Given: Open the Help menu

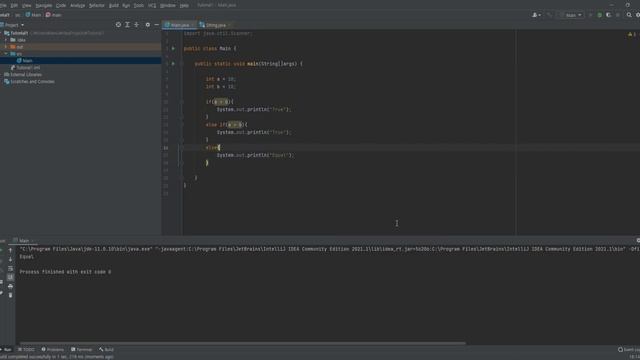Looking at the screenshot, I should (184, 5).
